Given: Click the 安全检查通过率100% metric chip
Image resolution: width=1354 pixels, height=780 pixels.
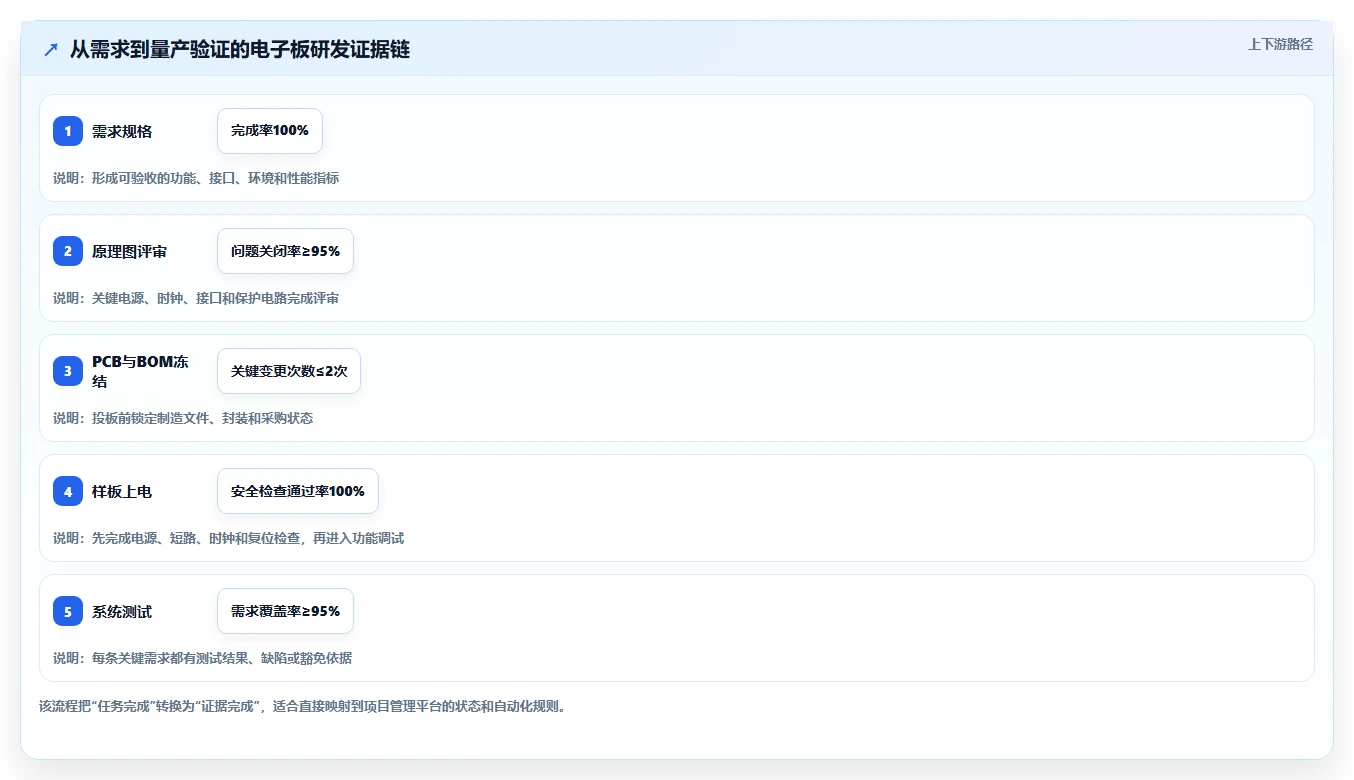Looking at the screenshot, I should click(298, 491).
